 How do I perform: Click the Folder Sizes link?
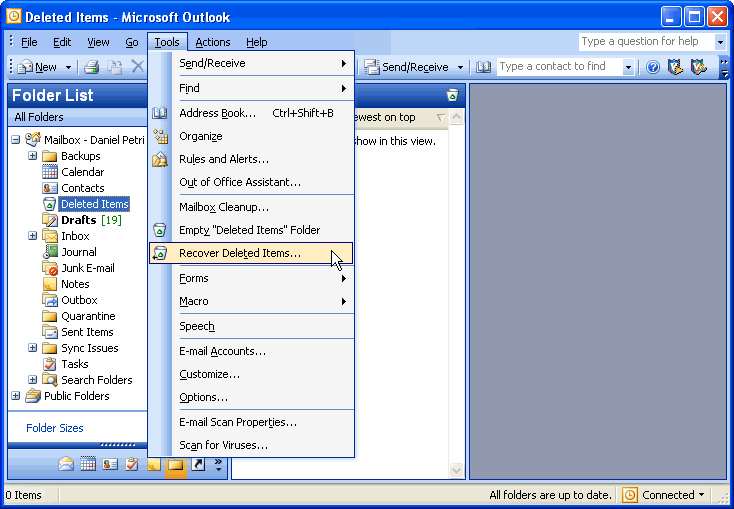[55, 428]
